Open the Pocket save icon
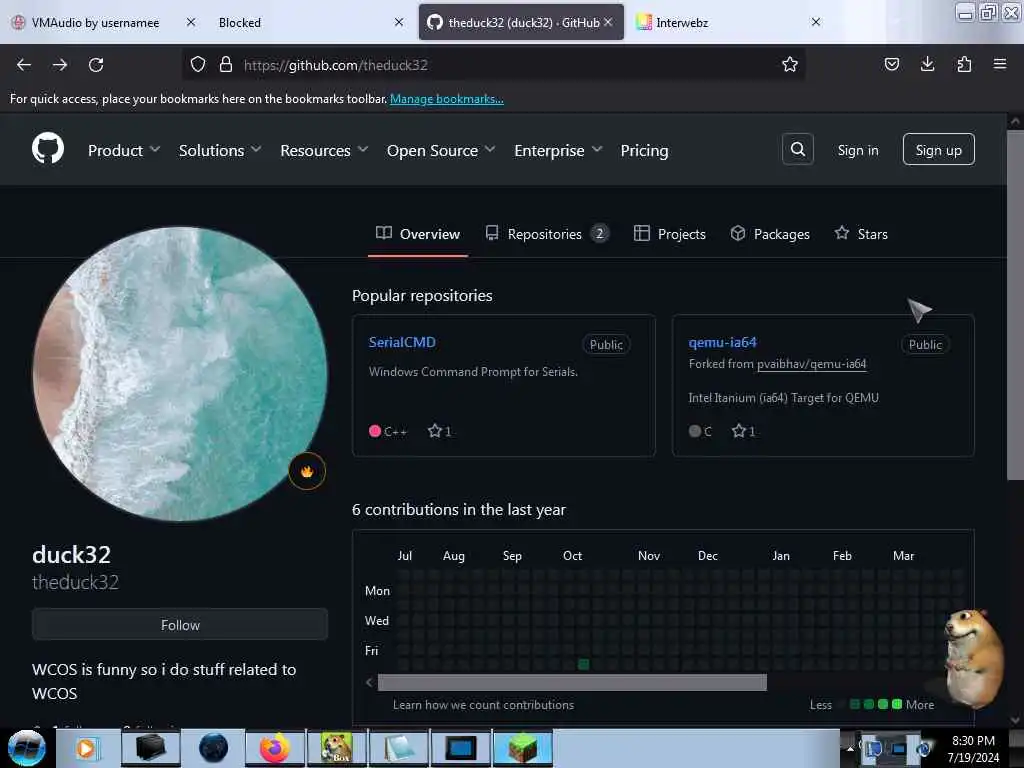The height and width of the screenshot is (768, 1024). (x=891, y=64)
